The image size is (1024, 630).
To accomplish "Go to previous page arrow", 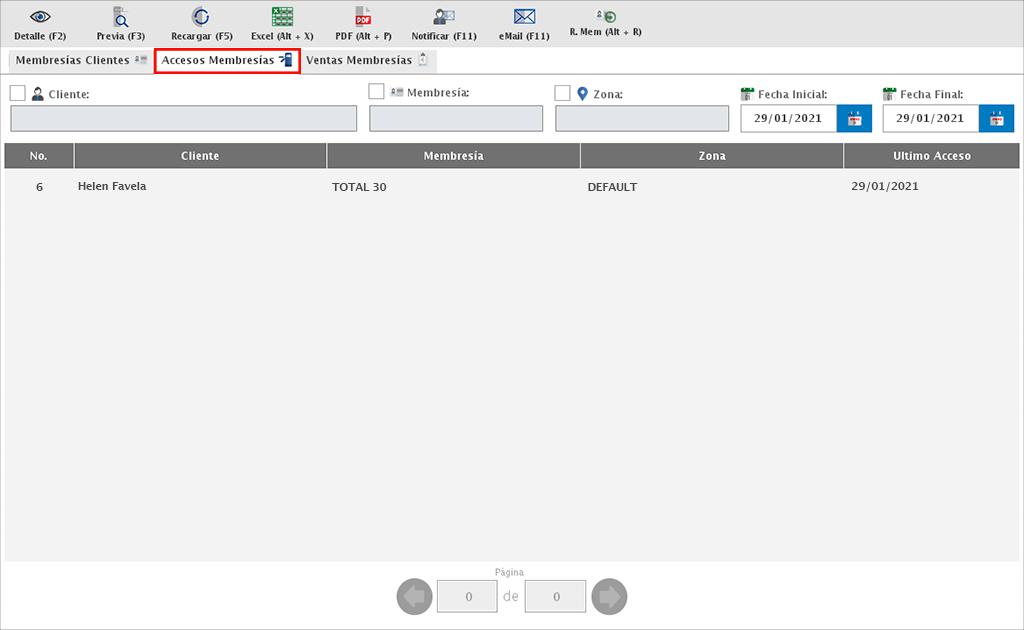I will (415, 597).
